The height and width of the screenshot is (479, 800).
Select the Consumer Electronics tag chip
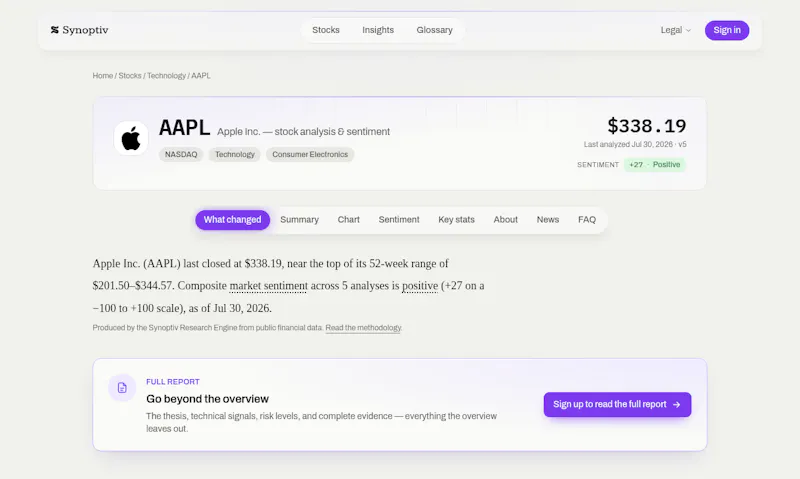[310, 155]
